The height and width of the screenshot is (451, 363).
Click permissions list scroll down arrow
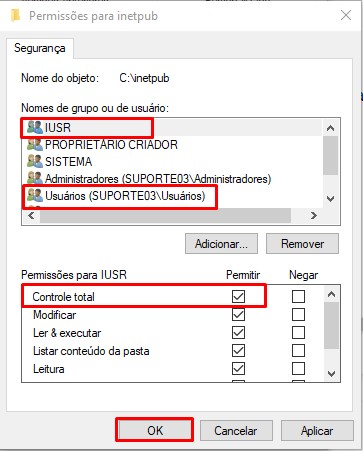[x=331, y=374]
